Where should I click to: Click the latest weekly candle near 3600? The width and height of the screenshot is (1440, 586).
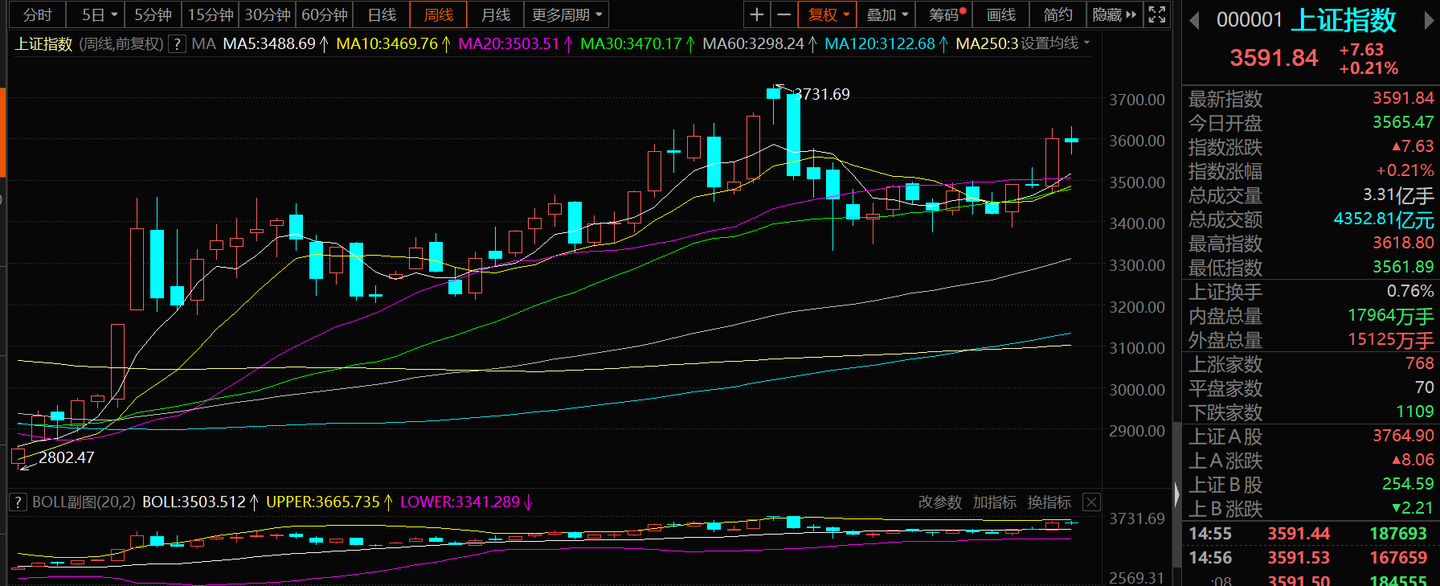pyautogui.click(x=1072, y=141)
